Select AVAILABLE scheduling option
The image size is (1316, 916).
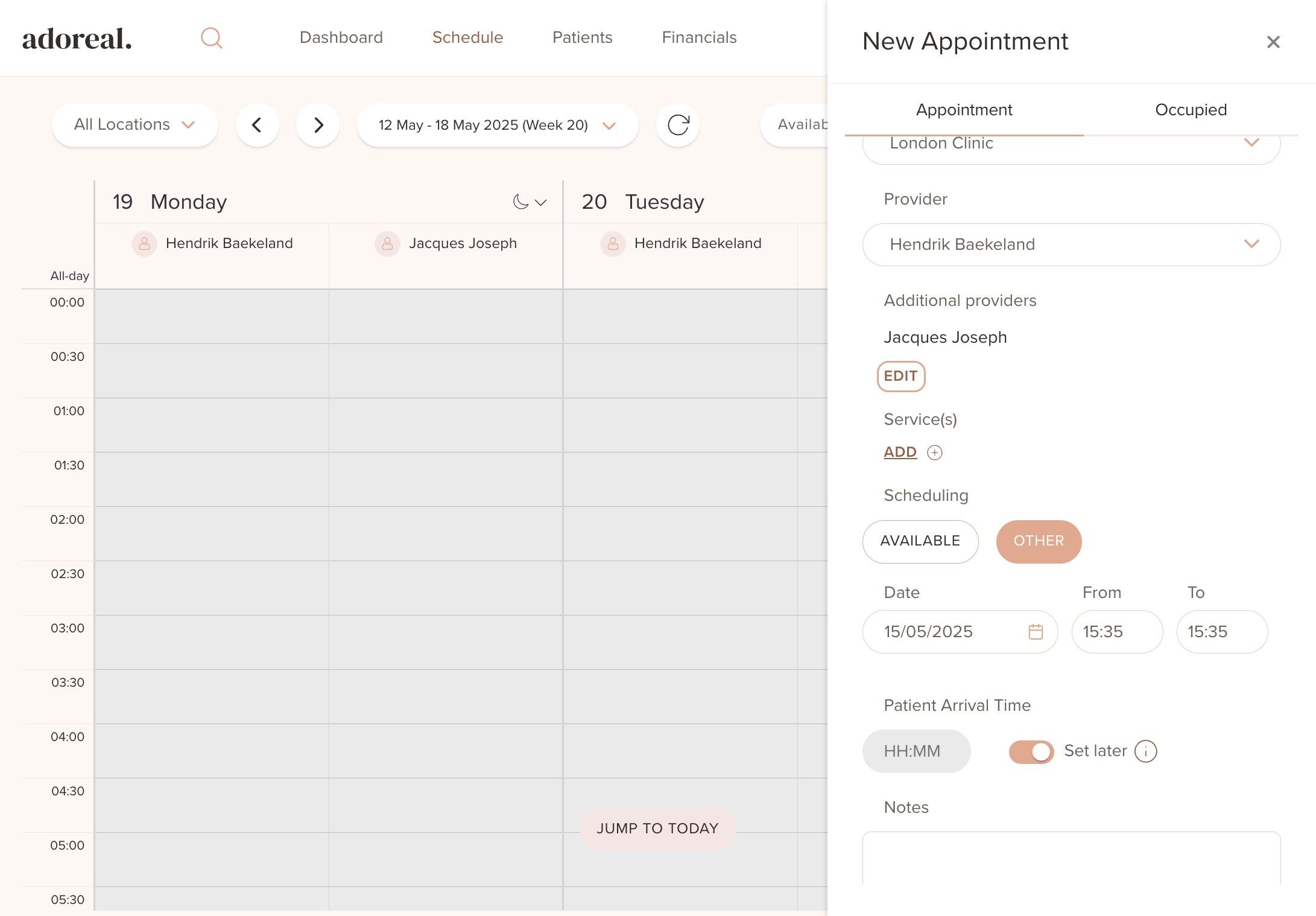coord(920,541)
